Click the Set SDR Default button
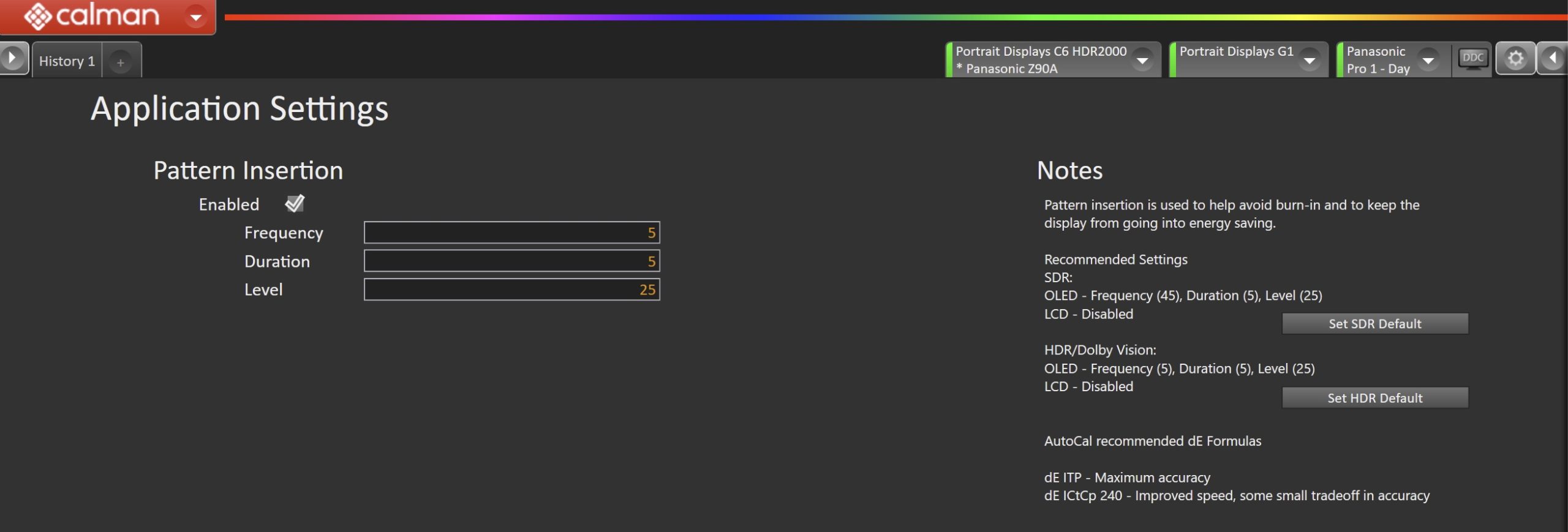The image size is (1568, 532). coord(1374,324)
